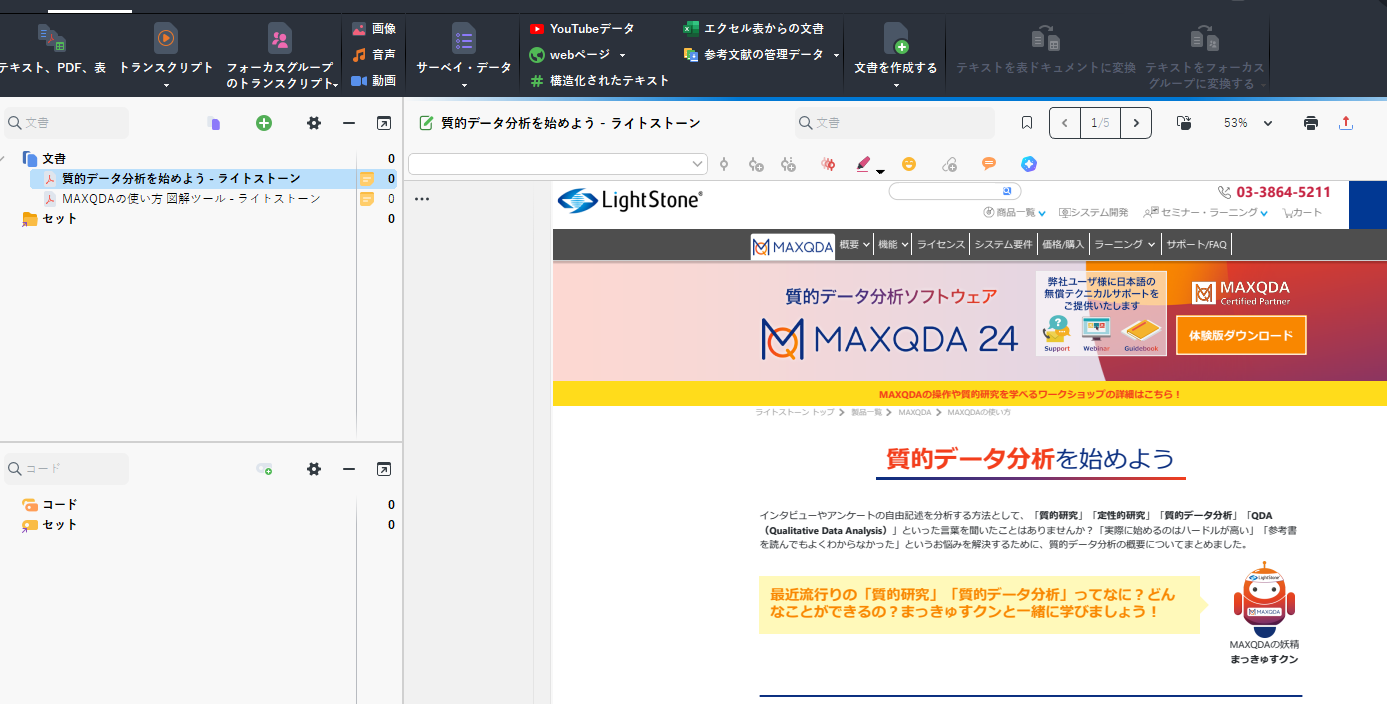Minimize the code system panel
Screen dimensions: 1387x704
[x=349, y=469]
